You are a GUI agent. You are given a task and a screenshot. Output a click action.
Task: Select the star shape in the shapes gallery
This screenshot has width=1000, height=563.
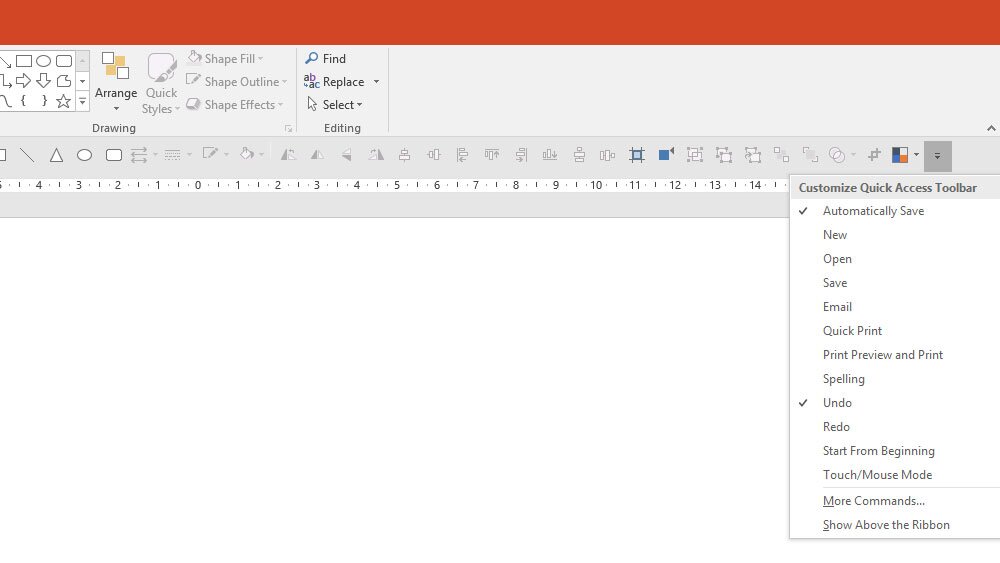click(x=64, y=101)
